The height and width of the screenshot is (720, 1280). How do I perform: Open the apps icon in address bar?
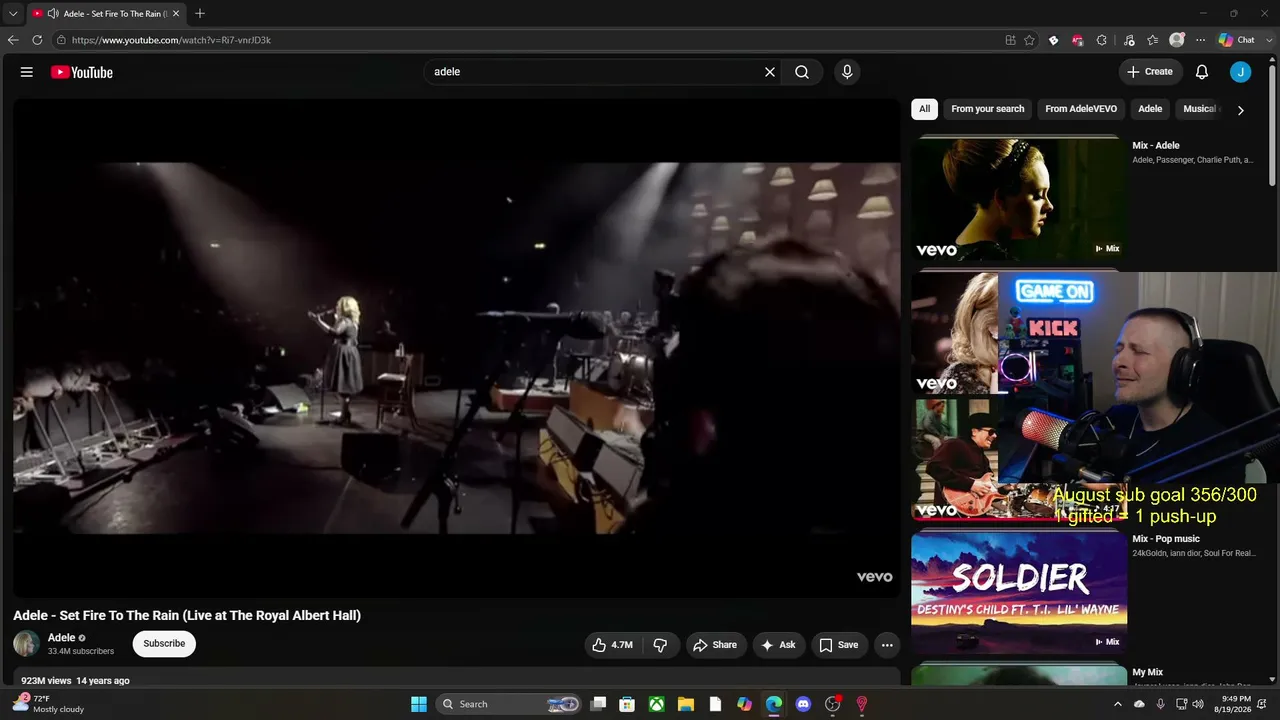click(1010, 40)
